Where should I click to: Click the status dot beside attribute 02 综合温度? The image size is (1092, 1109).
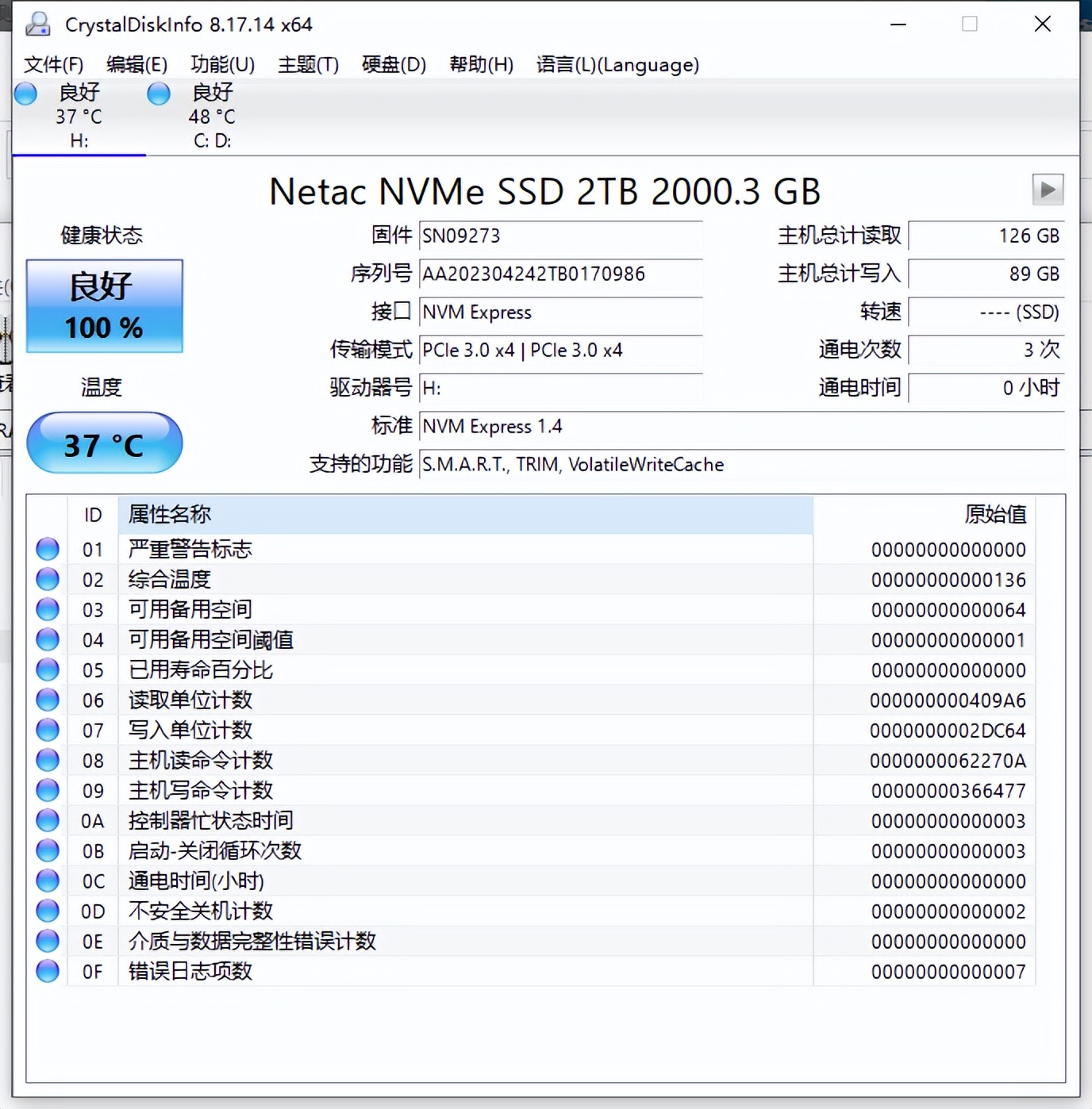pos(47,578)
